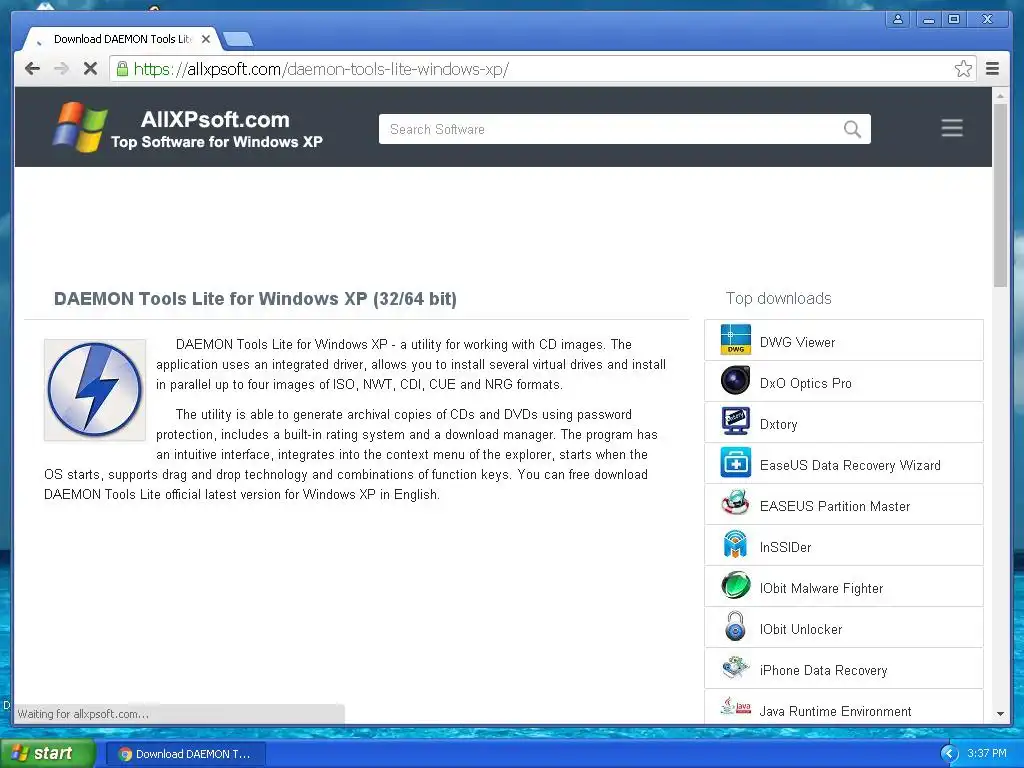Open the EaseUS Data Recovery Wizard link
Viewport: 1024px width, 768px height.
coord(850,465)
